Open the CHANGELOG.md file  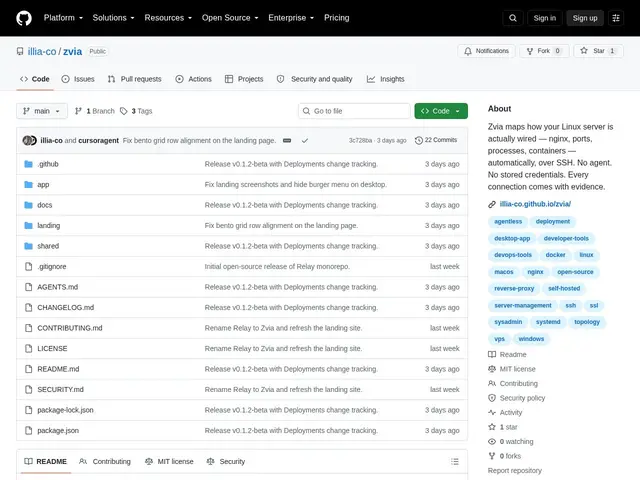65,307
